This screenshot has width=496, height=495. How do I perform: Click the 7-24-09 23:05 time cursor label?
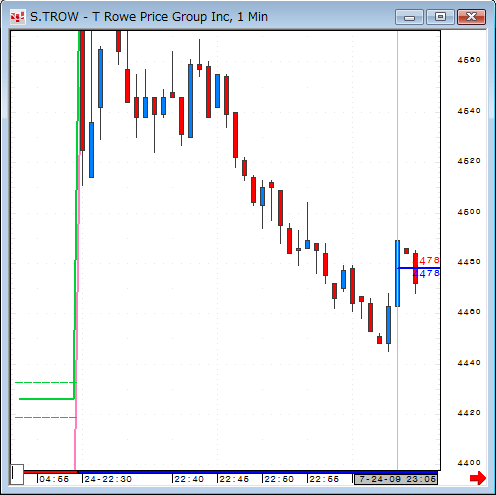pyautogui.click(x=396, y=479)
